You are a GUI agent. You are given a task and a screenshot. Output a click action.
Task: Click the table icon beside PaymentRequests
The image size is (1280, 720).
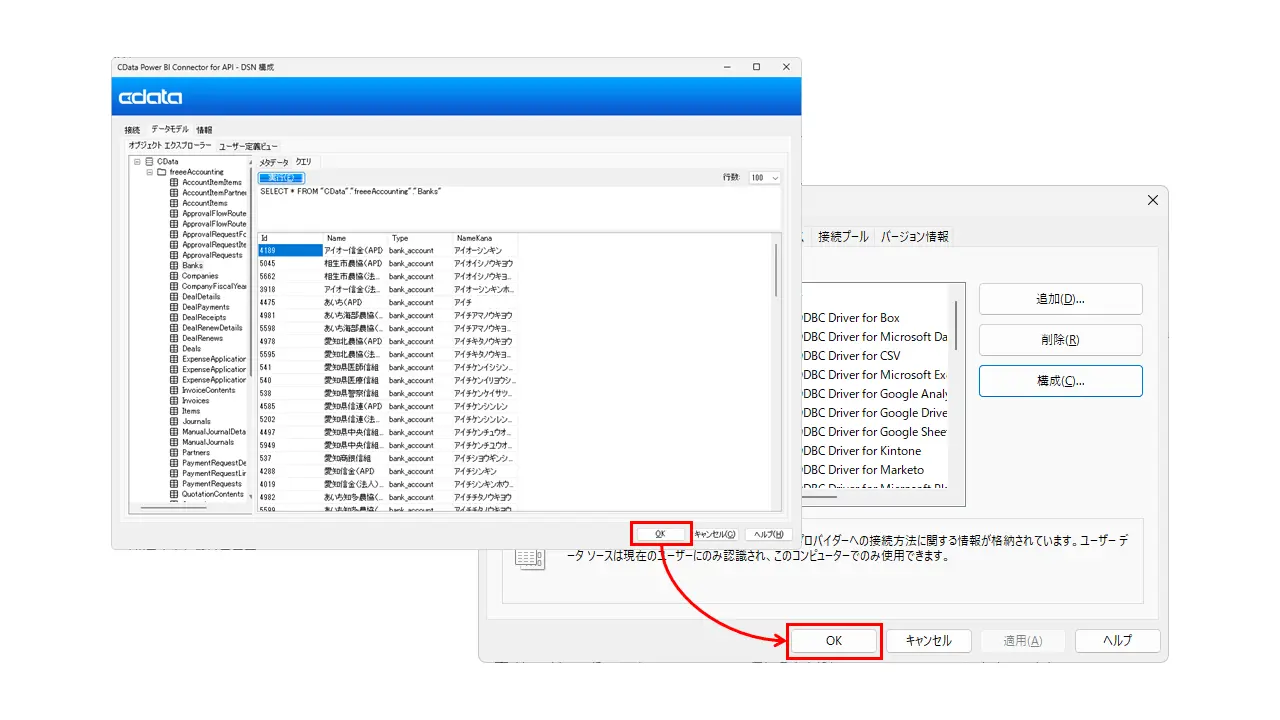(174, 484)
